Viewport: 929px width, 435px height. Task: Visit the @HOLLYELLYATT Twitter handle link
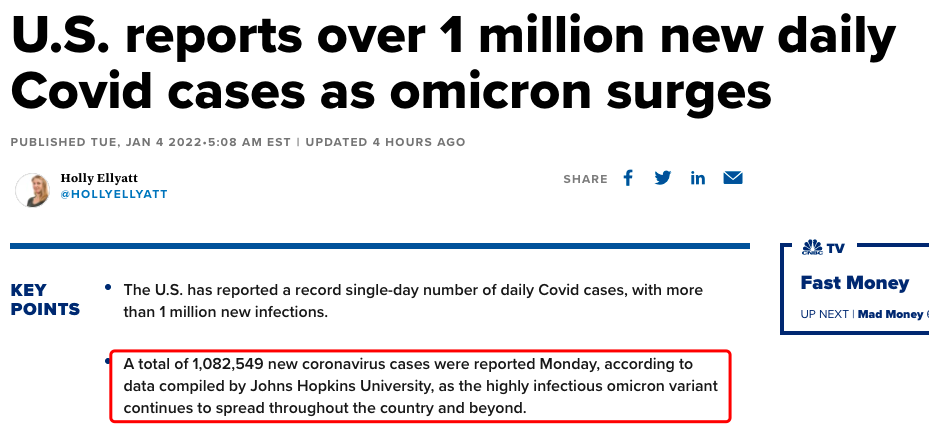[x=114, y=194]
